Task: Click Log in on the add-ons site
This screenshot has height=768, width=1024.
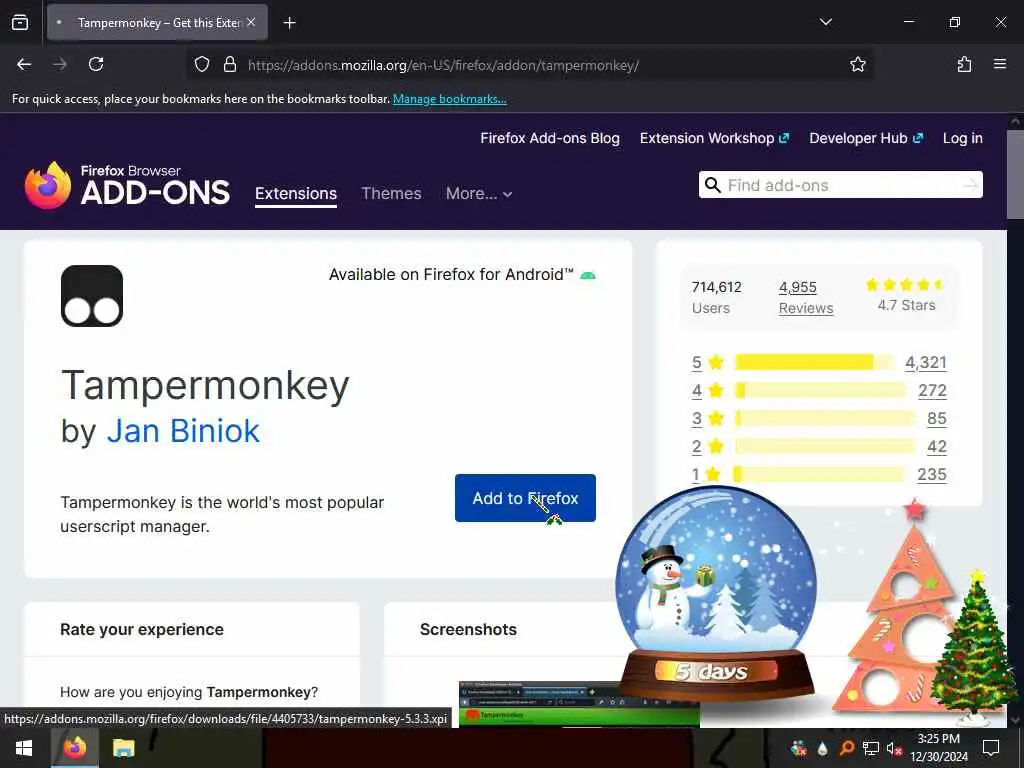Action: [963, 138]
